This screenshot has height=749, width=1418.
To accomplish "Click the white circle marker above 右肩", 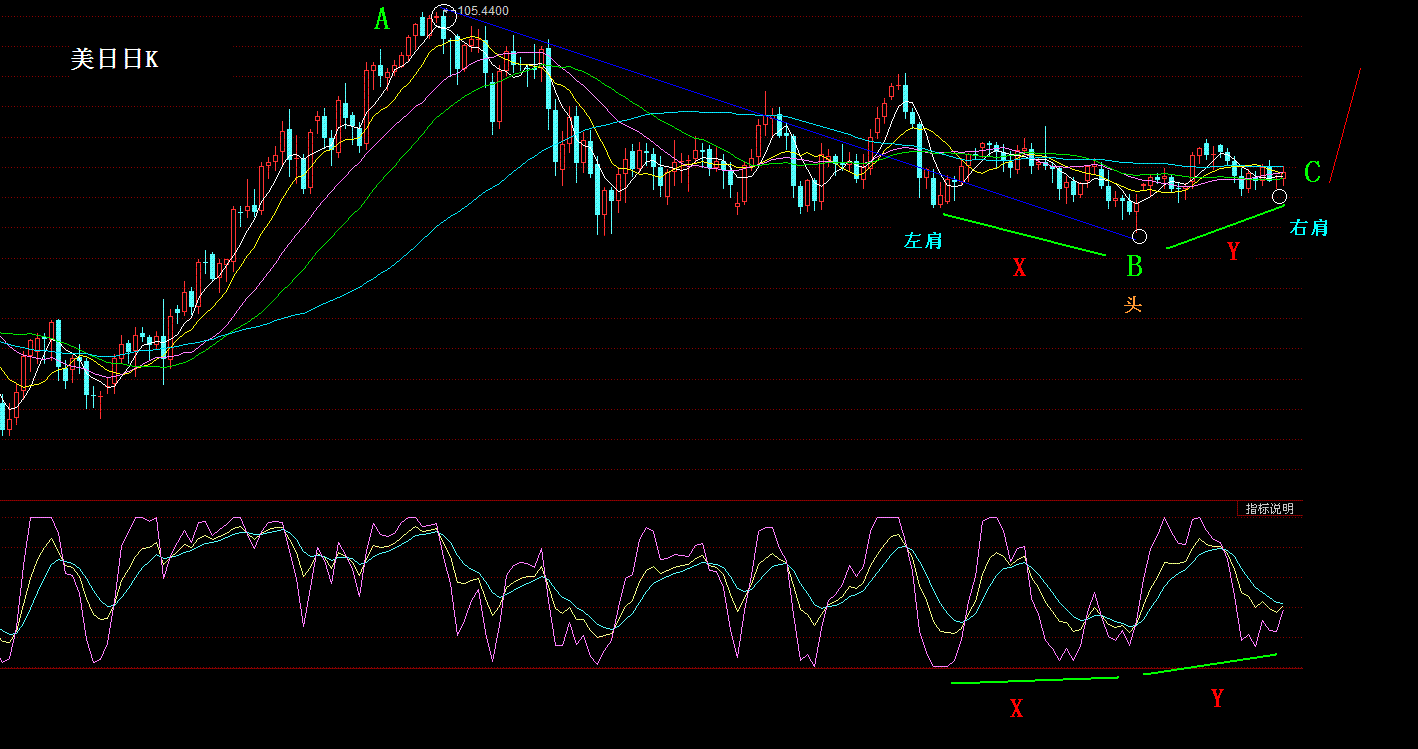I will pos(1279,196).
